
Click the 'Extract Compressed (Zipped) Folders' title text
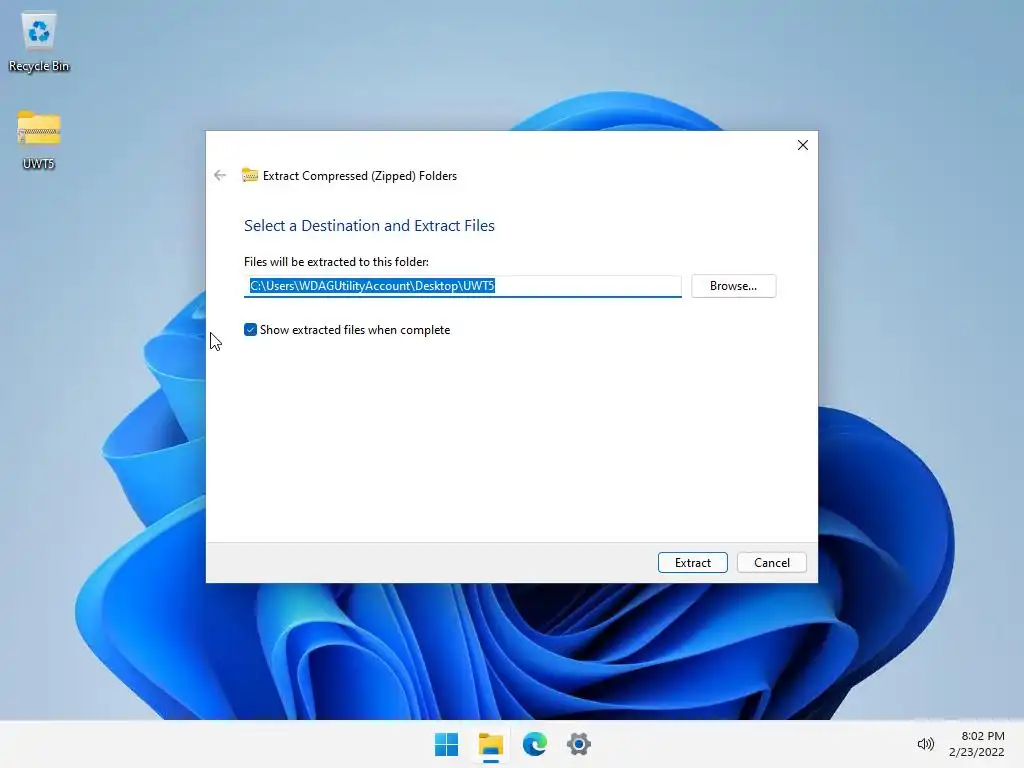[x=360, y=176]
